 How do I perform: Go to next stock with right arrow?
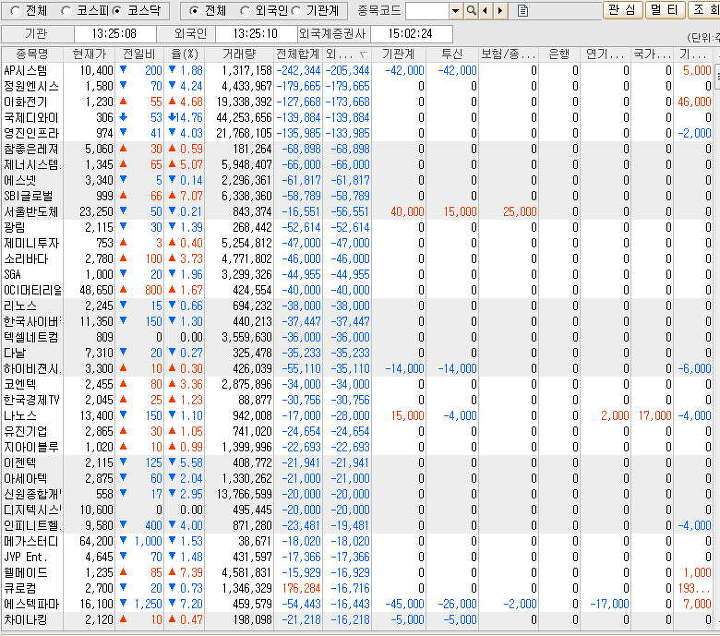500,11
